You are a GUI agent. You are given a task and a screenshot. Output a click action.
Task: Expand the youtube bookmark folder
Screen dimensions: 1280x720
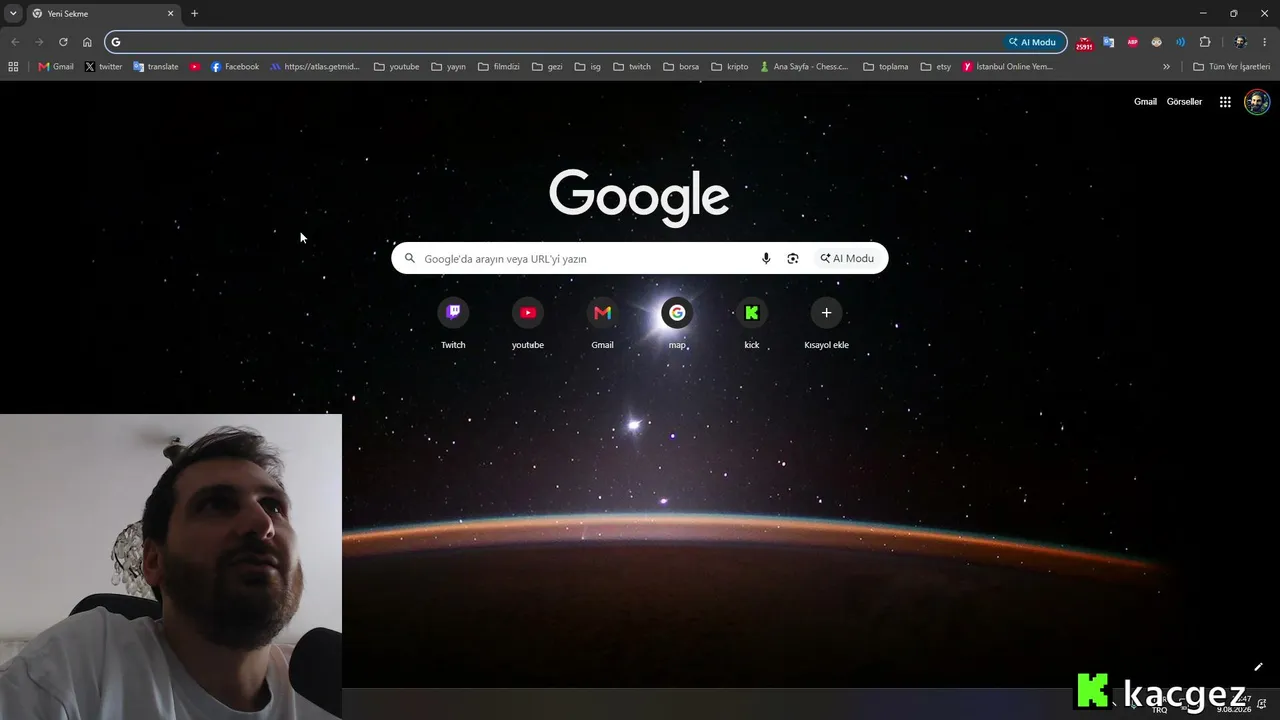(x=397, y=67)
